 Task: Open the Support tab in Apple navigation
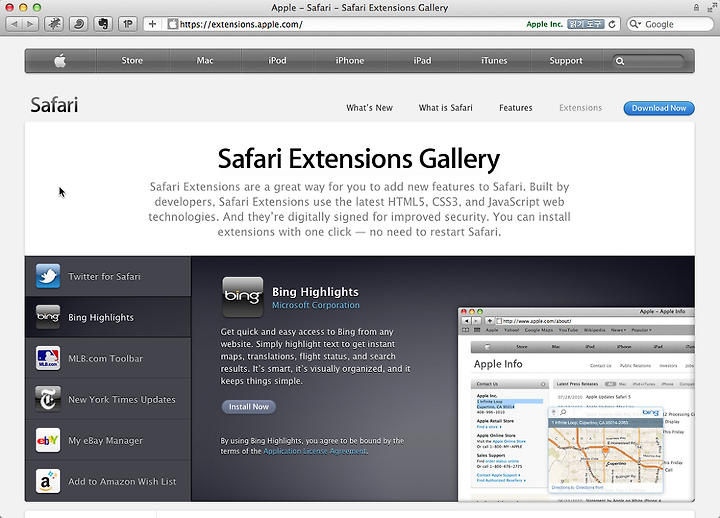(566, 61)
